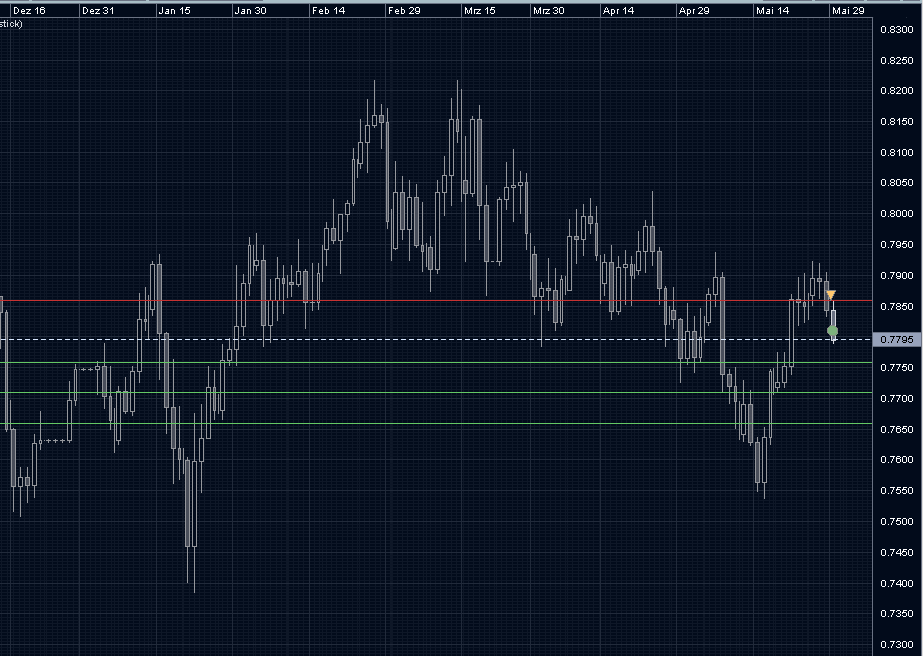Screen dimensions: 923x656
Task: Select the white dashed price line at 0.7795
Action: tap(436, 340)
